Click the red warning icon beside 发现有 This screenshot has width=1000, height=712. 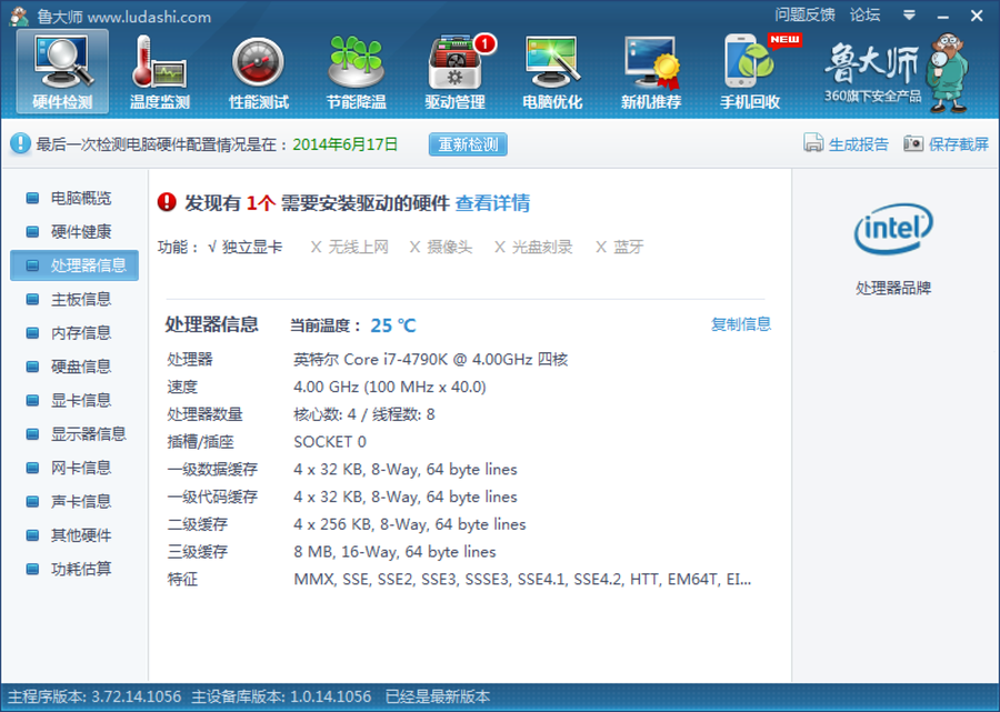pyautogui.click(x=166, y=202)
